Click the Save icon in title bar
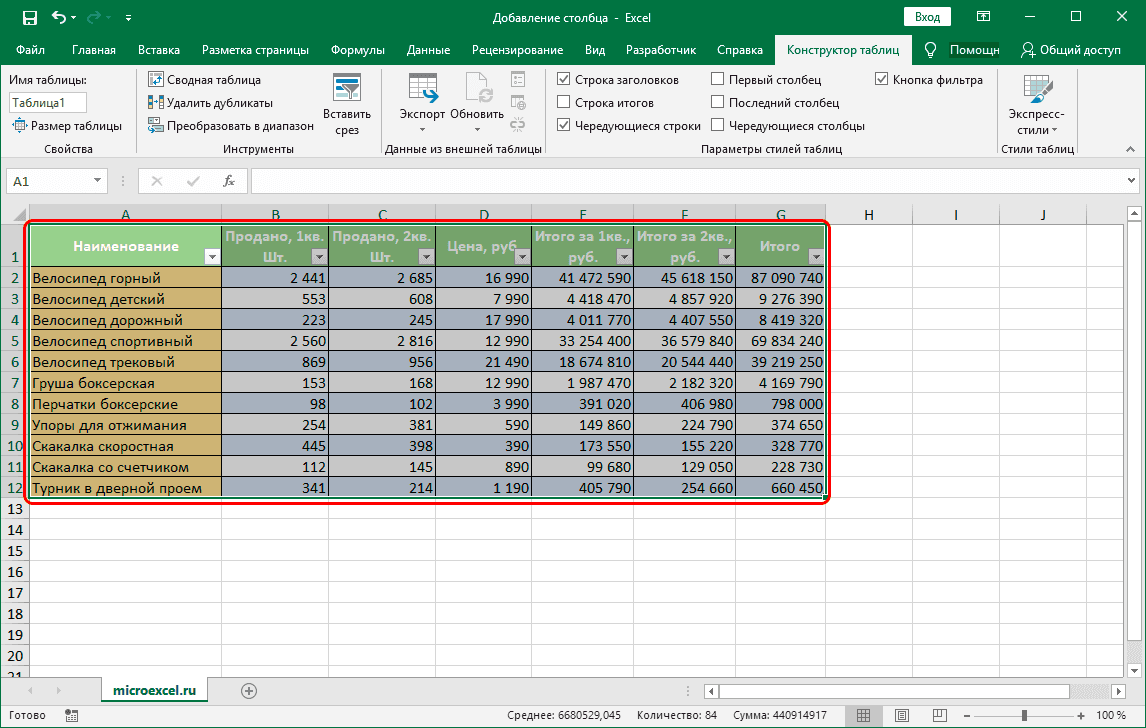The image size is (1146, 728). (29, 17)
